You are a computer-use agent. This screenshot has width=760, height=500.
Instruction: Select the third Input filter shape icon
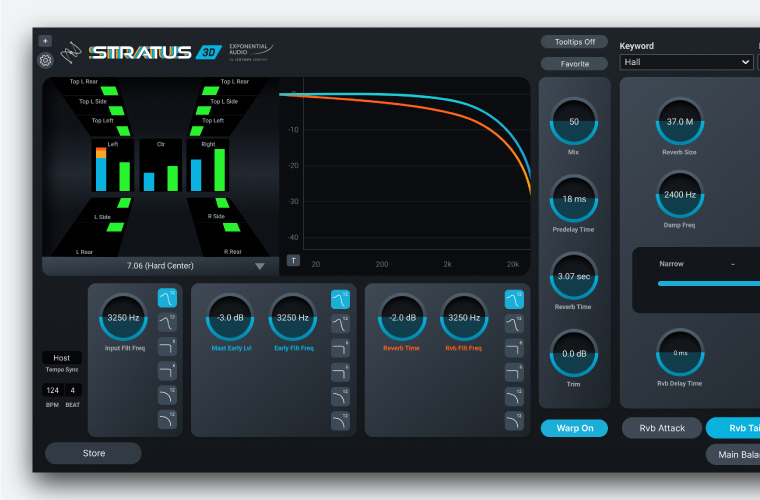click(x=167, y=347)
